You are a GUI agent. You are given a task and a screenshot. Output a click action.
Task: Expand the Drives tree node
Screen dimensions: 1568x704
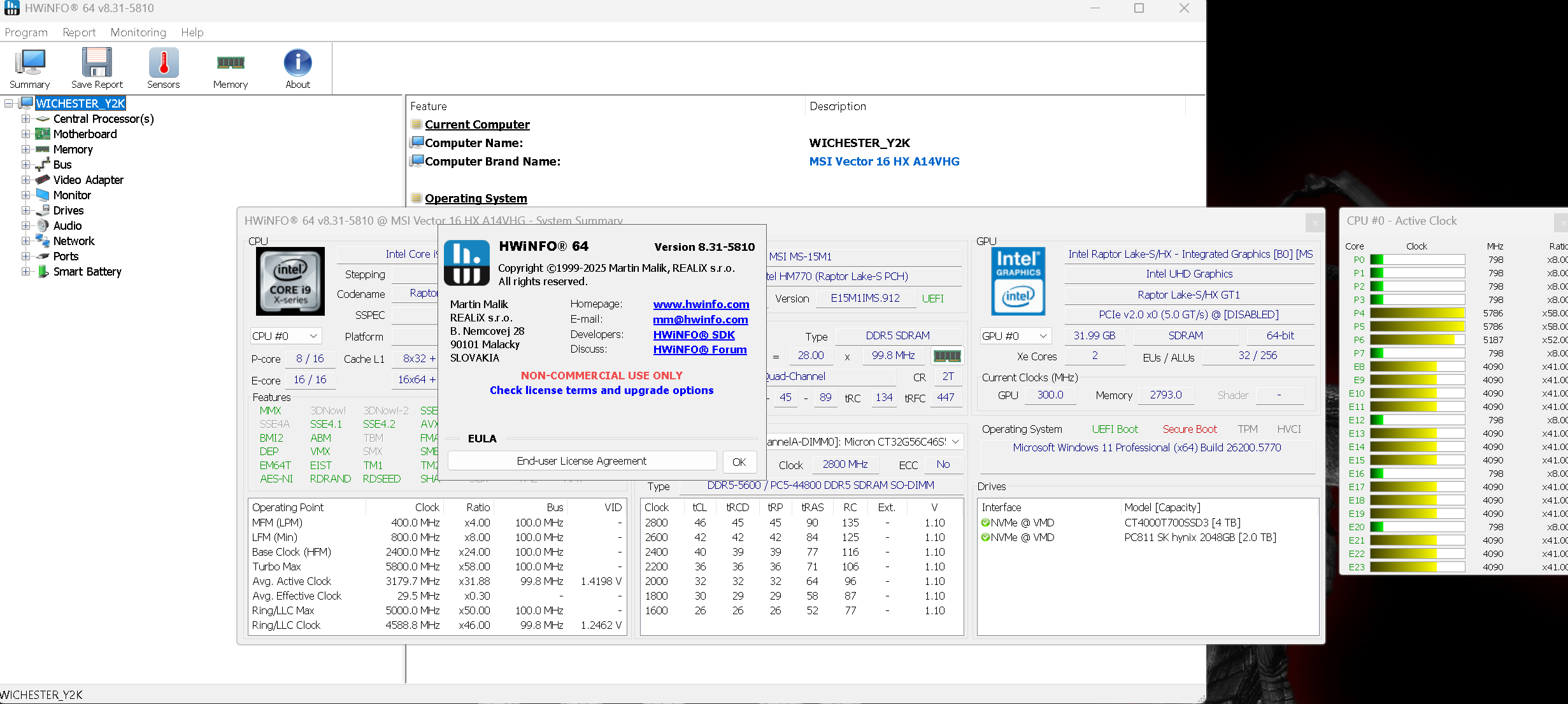click(25, 211)
